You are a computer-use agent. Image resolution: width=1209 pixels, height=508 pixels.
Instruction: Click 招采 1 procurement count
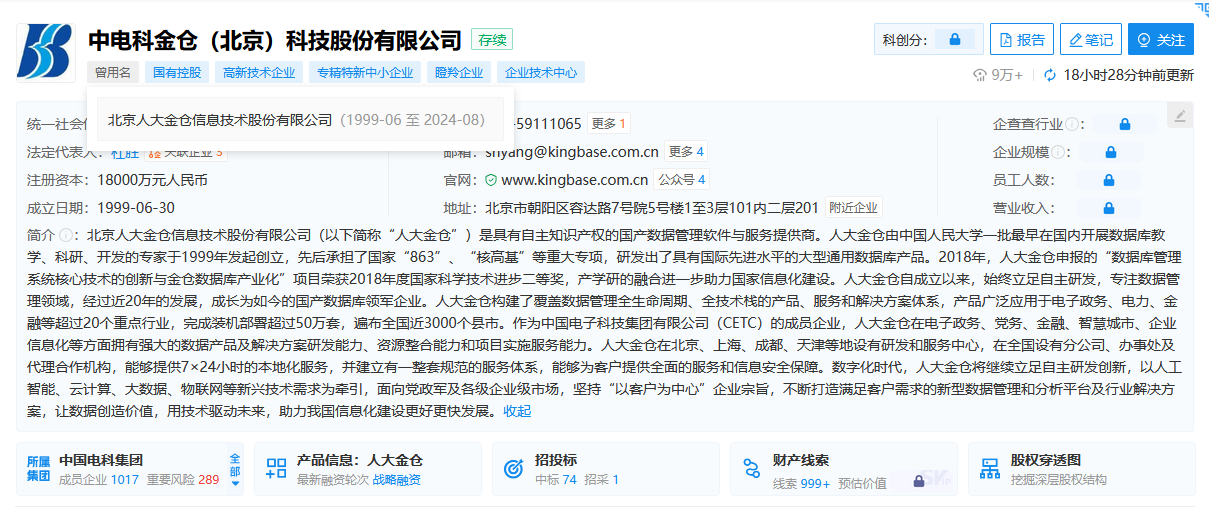point(601,480)
